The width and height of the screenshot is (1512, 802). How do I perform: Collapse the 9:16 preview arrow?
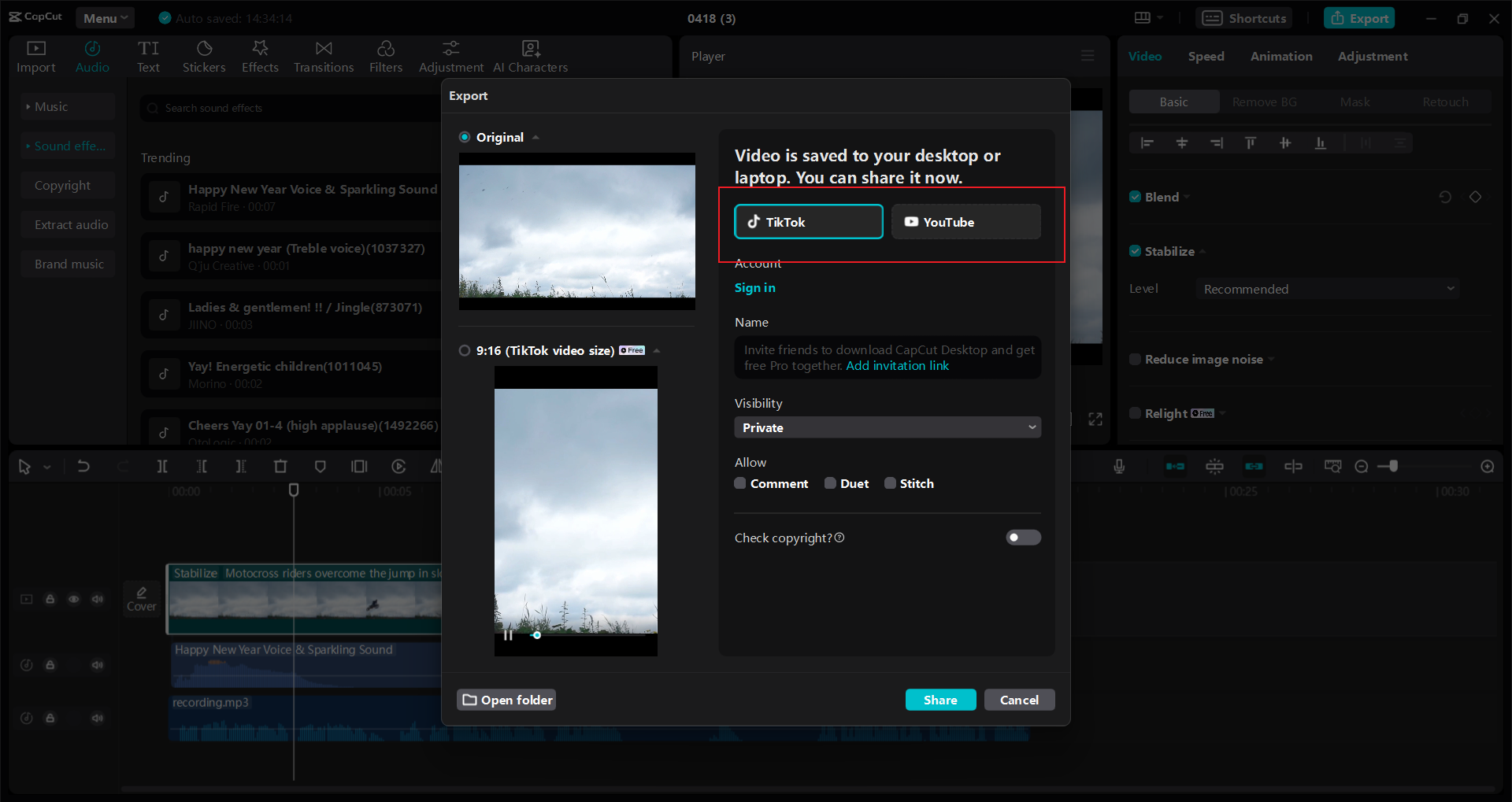(657, 350)
